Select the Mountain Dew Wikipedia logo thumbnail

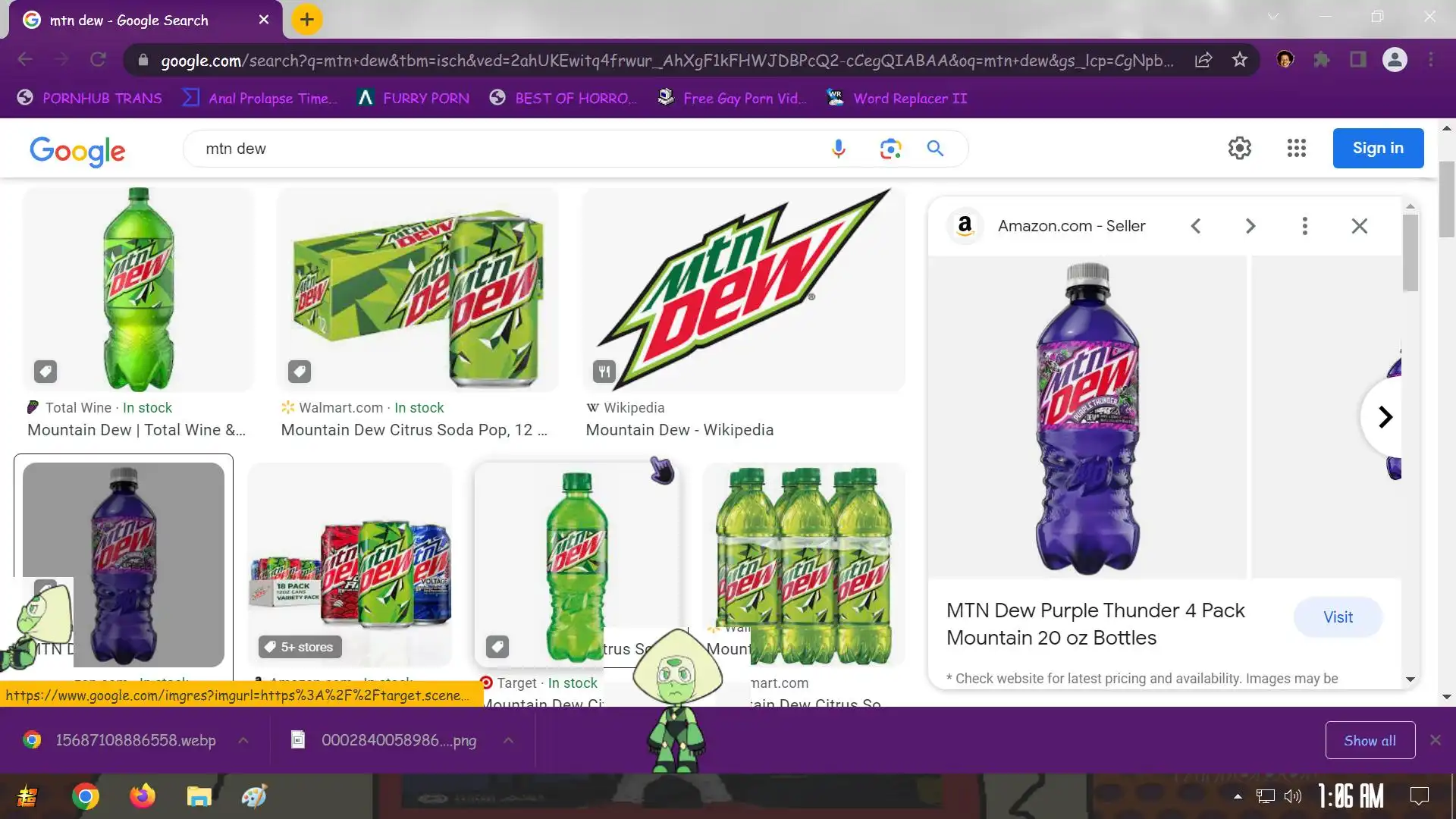743,290
